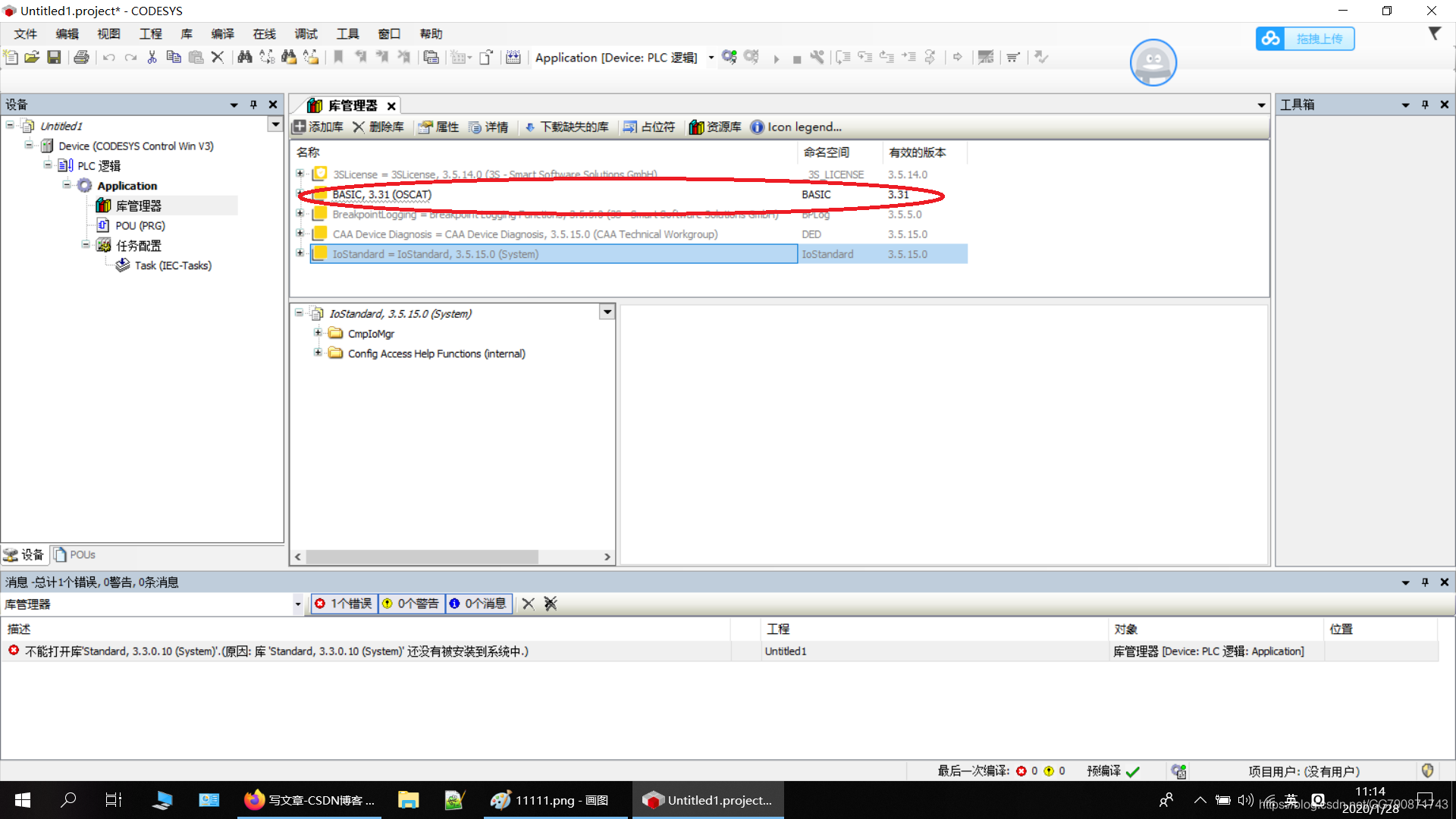Collapse the Device (CODESYS Control Win V3) node
The width and height of the screenshot is (1456, 819).
(29, 145)
